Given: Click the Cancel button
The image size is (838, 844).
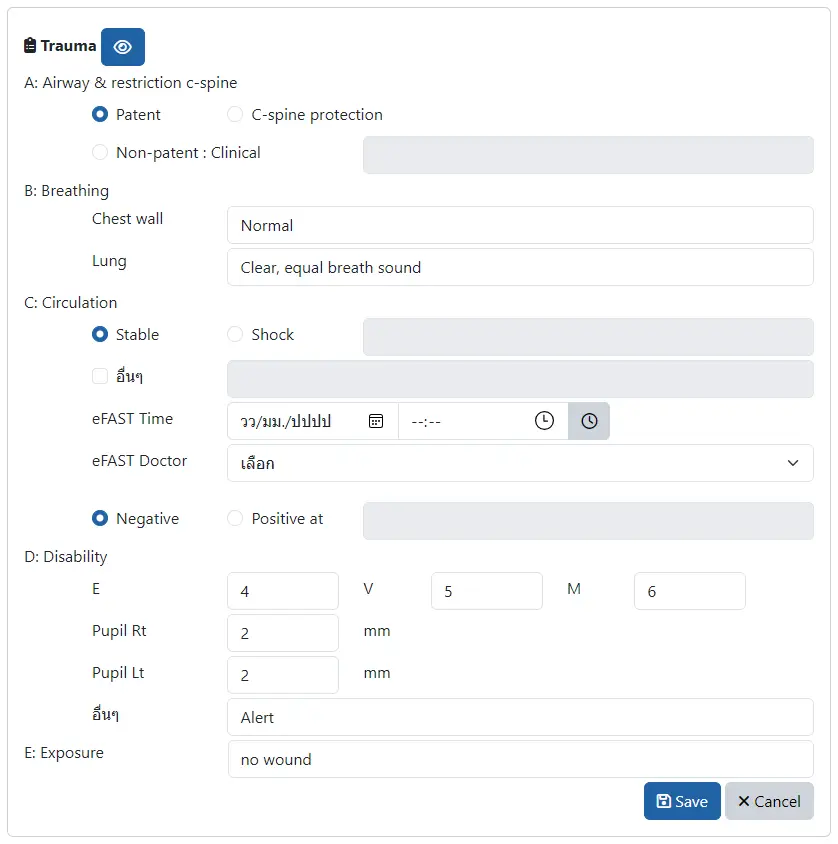Looking at the screenshot, I should pyautogui.click(x=769, y=801).
